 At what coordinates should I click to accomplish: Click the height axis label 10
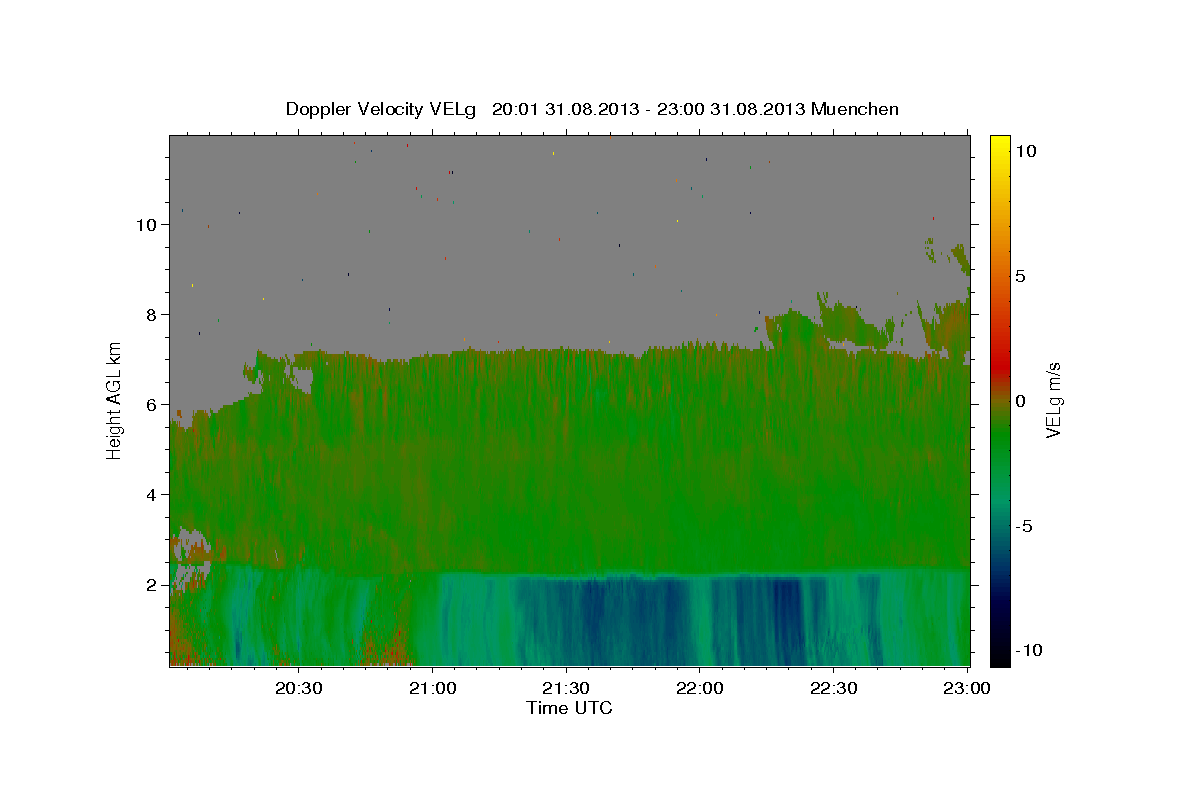tap(146, 225)
